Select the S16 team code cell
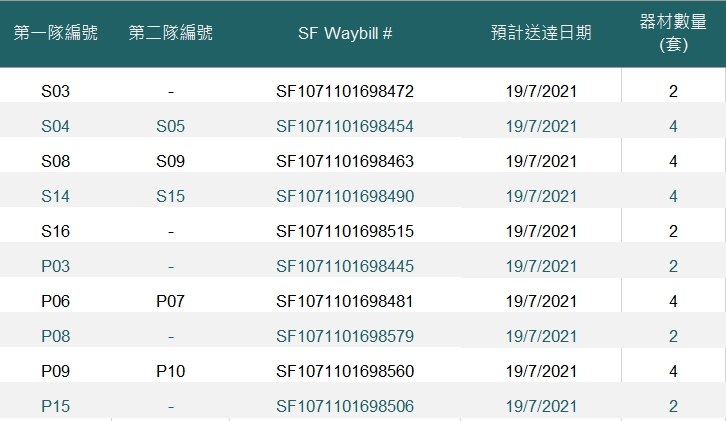The width and height of the screenshot is (726, 421). coord(56,231)
